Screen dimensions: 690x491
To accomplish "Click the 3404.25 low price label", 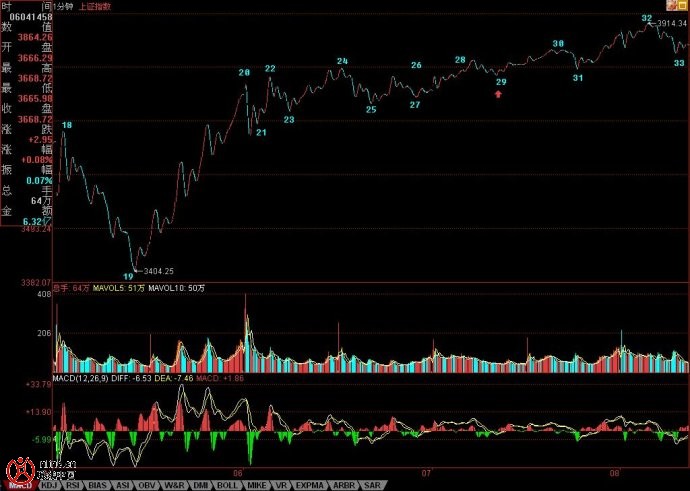I will point(159,271).
